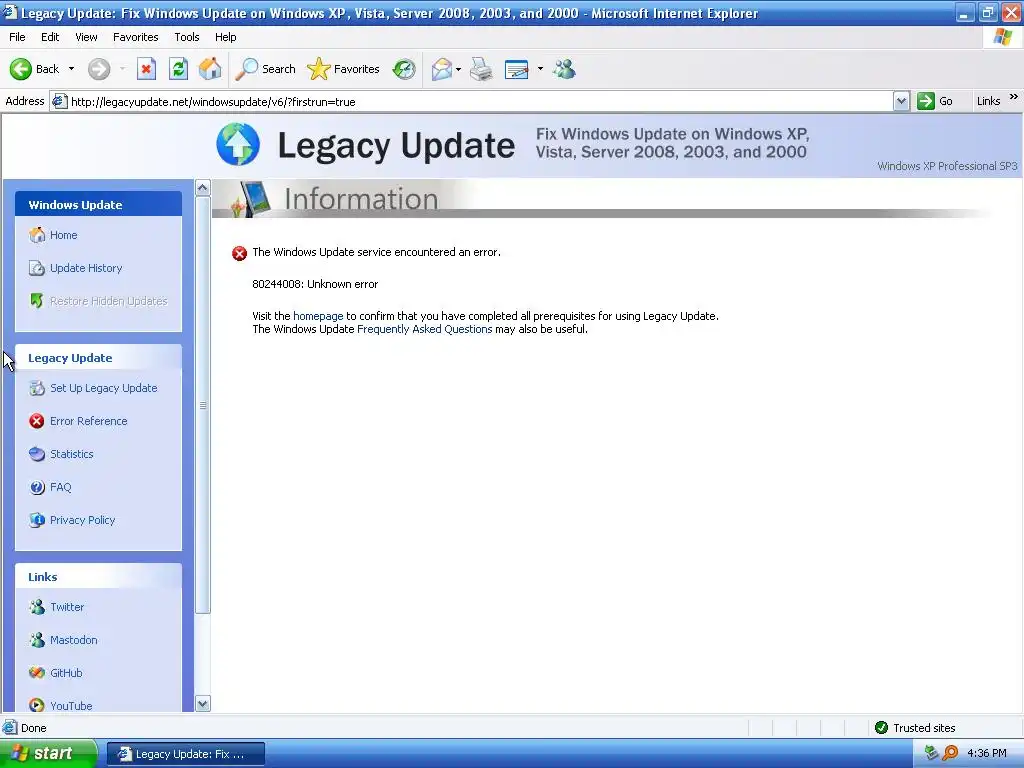The height and width of the screenshot is (768, 1024).
Task: Click the Trusted sites status indicator
Action: (915, 728)
